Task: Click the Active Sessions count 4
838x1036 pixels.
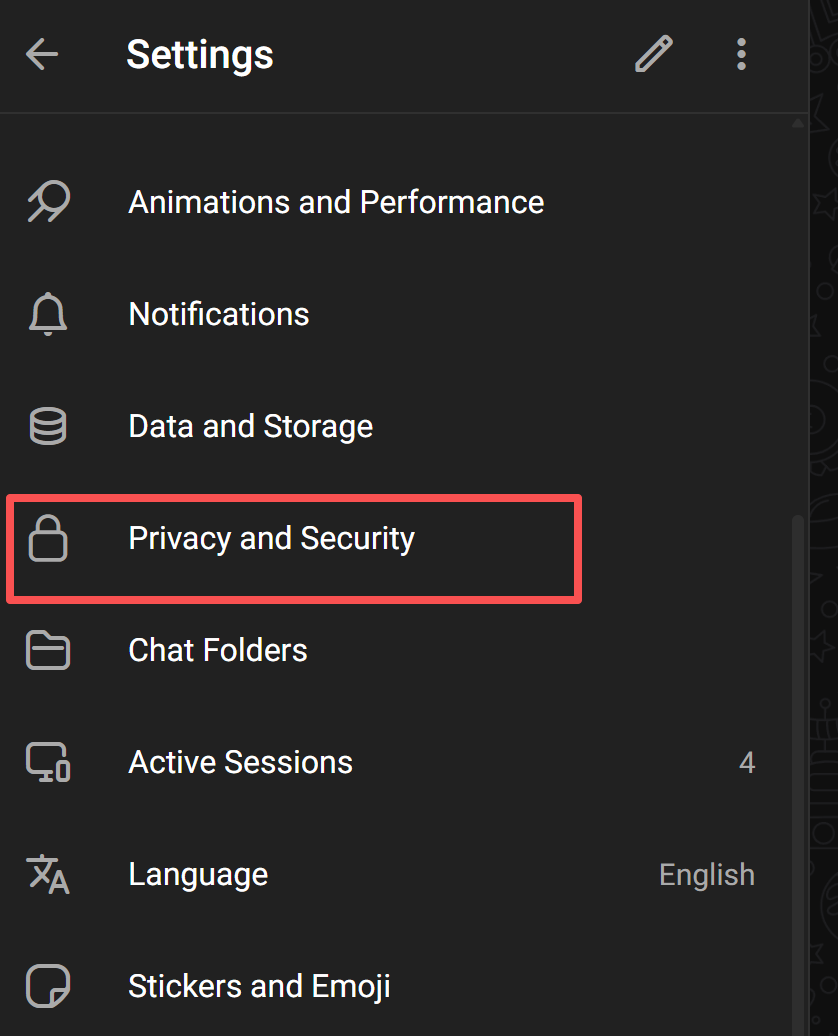Action: [747, 763]
